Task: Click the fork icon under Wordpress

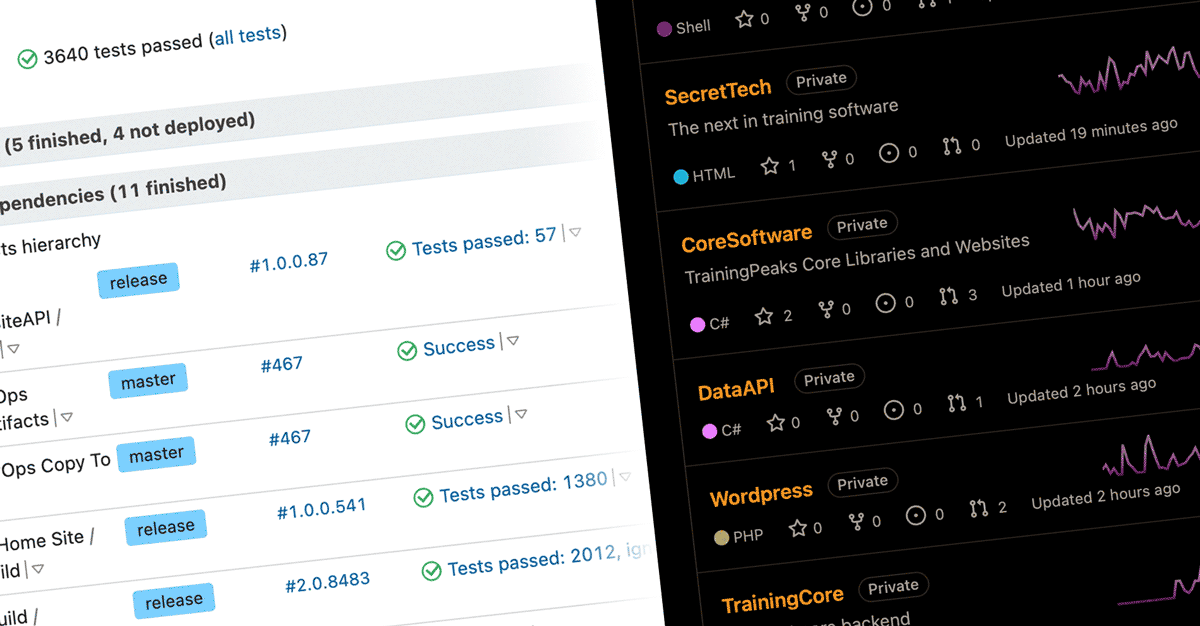Action: tap(856, 522)
